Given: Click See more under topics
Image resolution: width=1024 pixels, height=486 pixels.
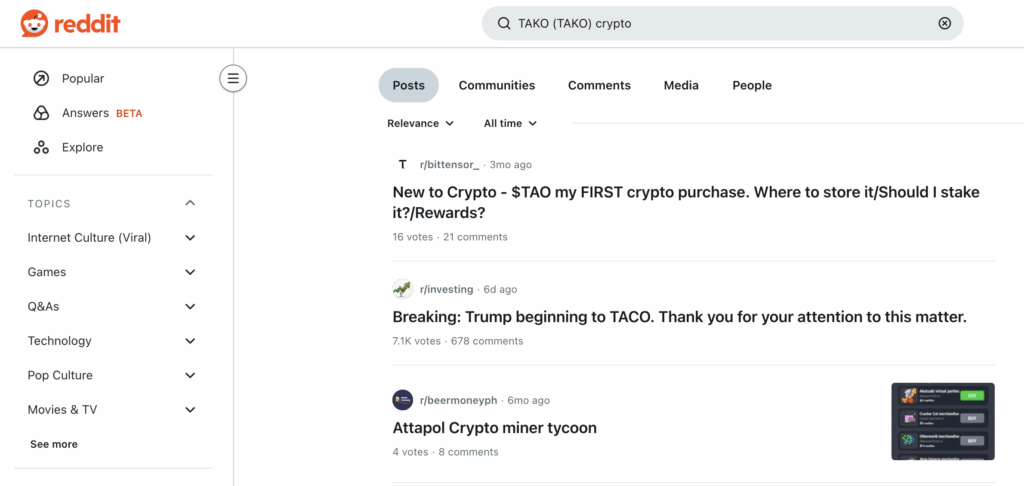Looking at the screenshot, I should [x=54, y=444].
